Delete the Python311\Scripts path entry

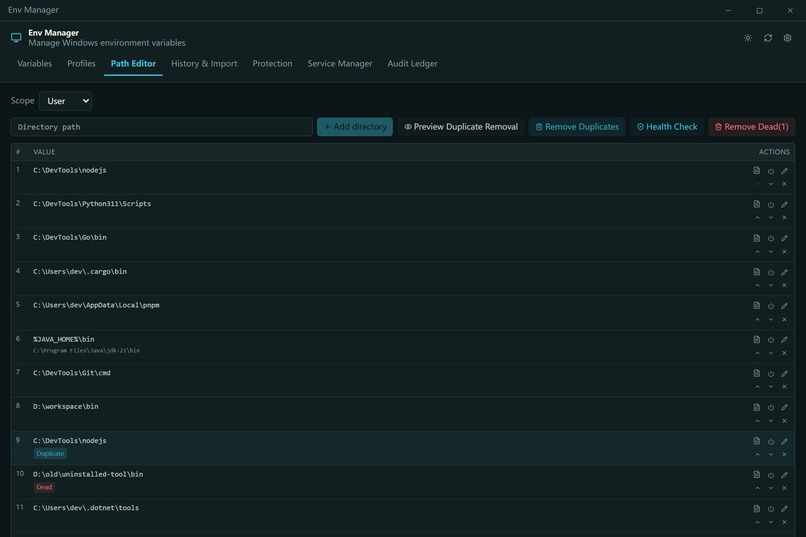(784, 218)
